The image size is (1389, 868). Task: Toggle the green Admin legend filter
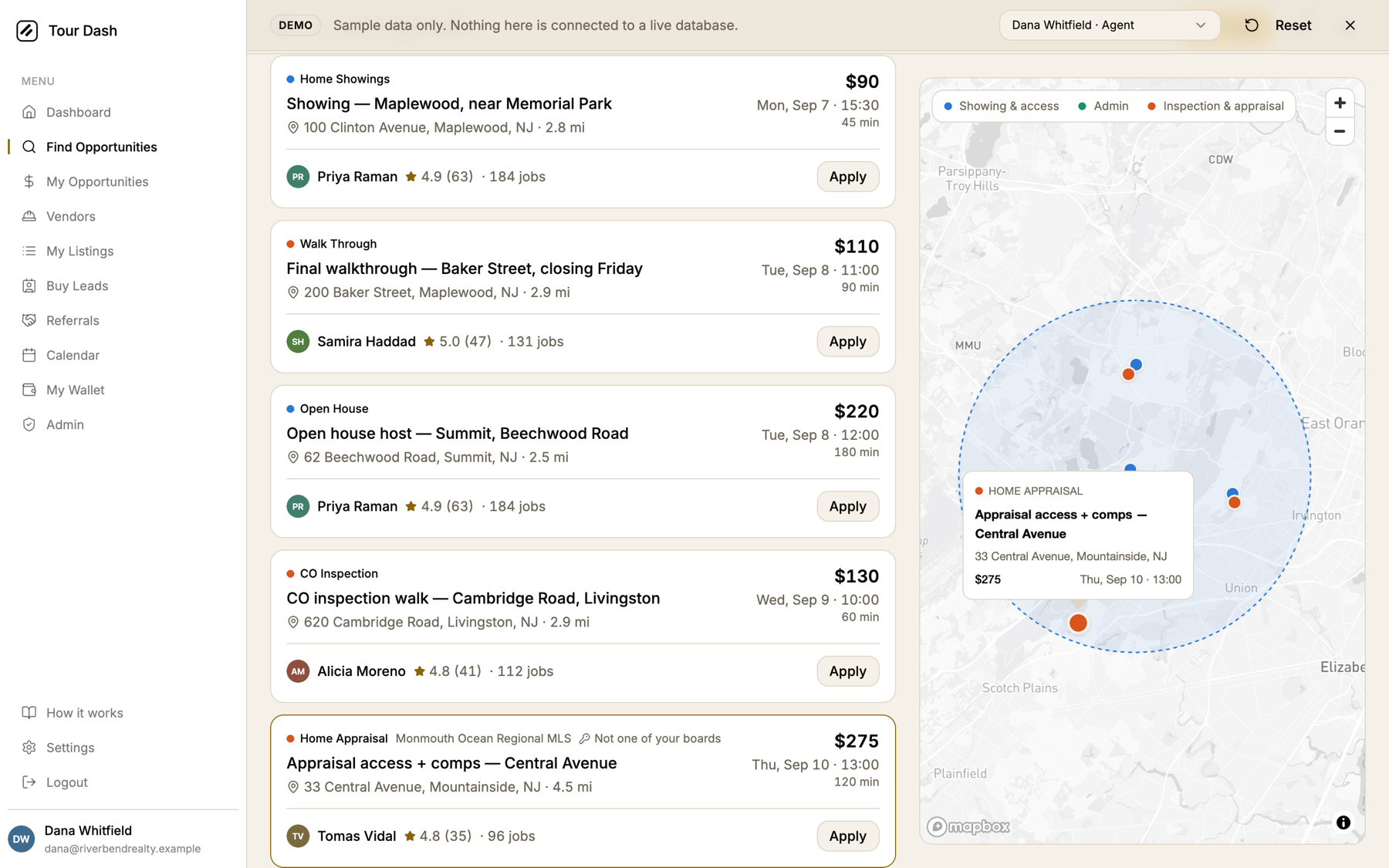click(x=1103, y=106)
